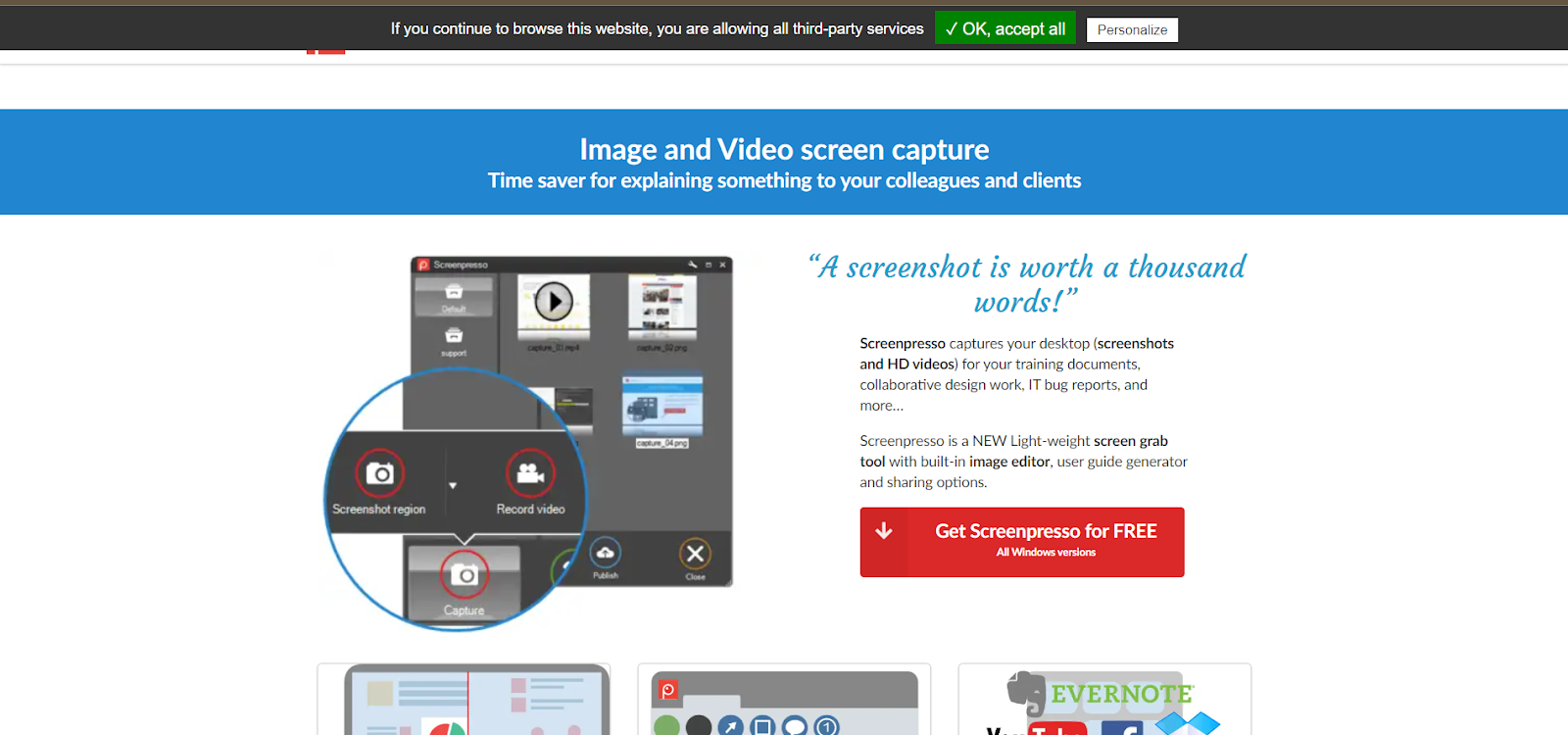
Task: Click the blue rectangle tool icon
Action: [x=762, y=727]
